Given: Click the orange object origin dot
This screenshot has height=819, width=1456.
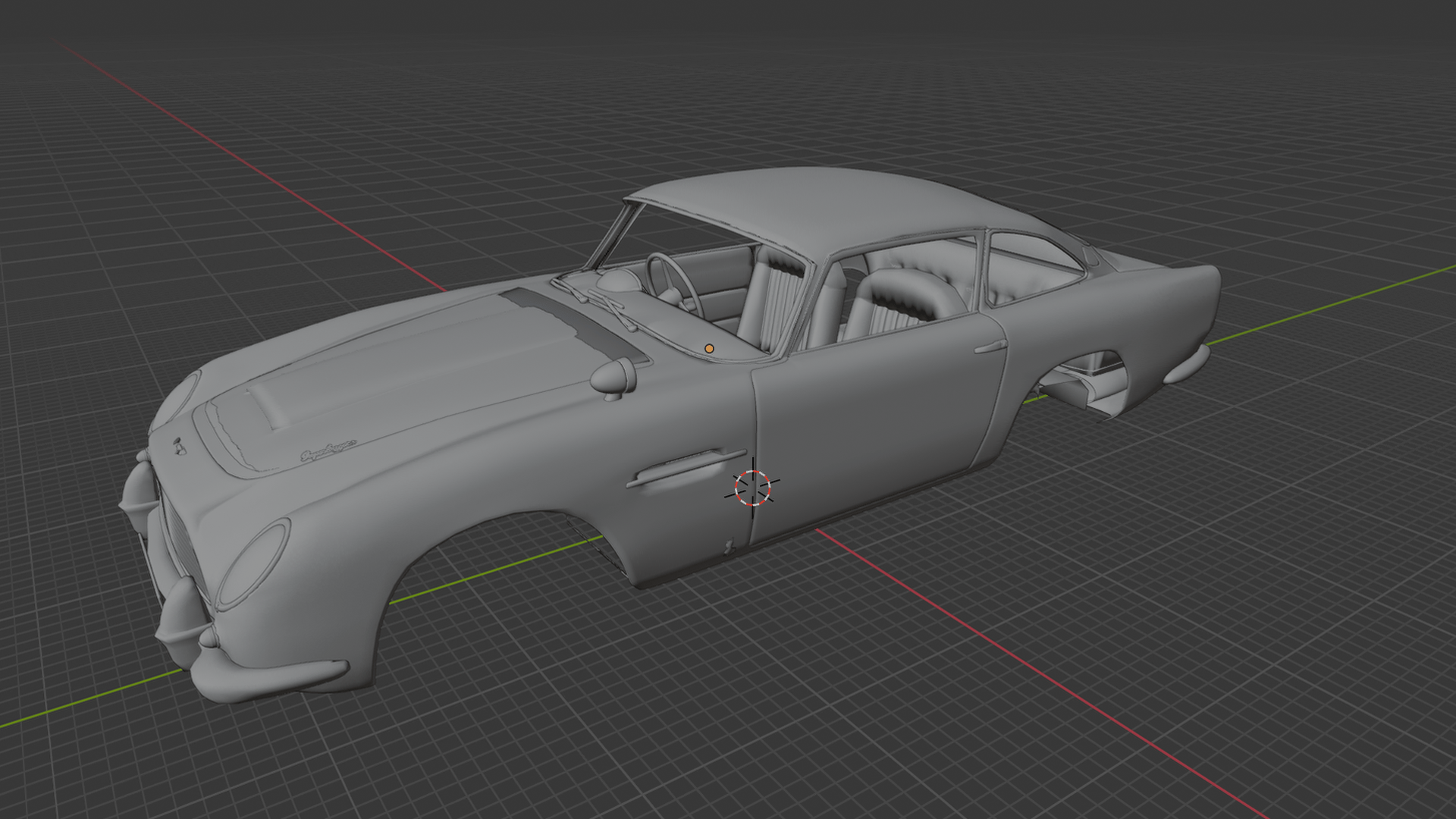Looking at the screenshot, I should click(x=709, y=349).
